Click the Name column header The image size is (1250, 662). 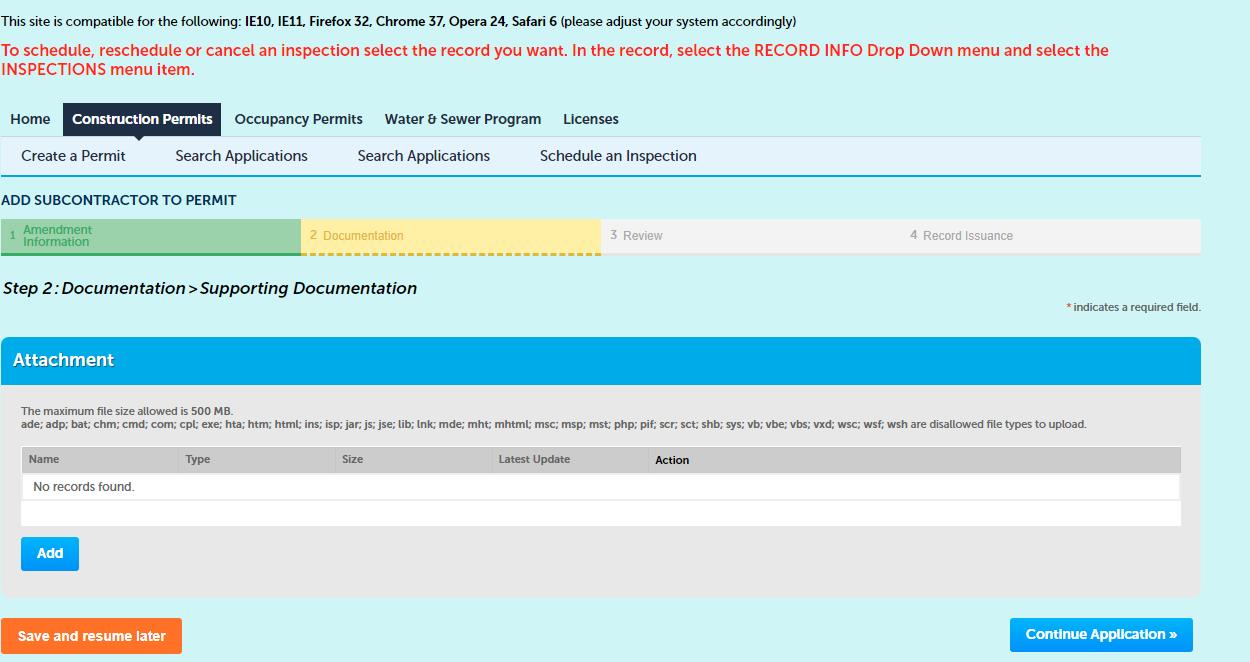point(44,460)
